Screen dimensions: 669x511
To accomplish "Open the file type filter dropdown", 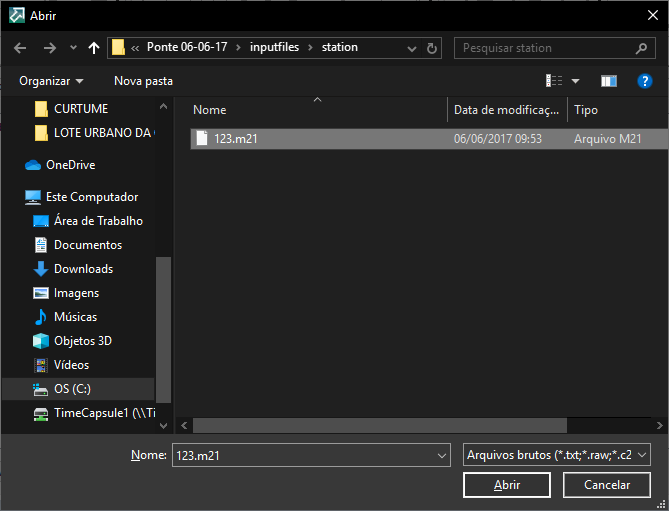I will point(557,455).
